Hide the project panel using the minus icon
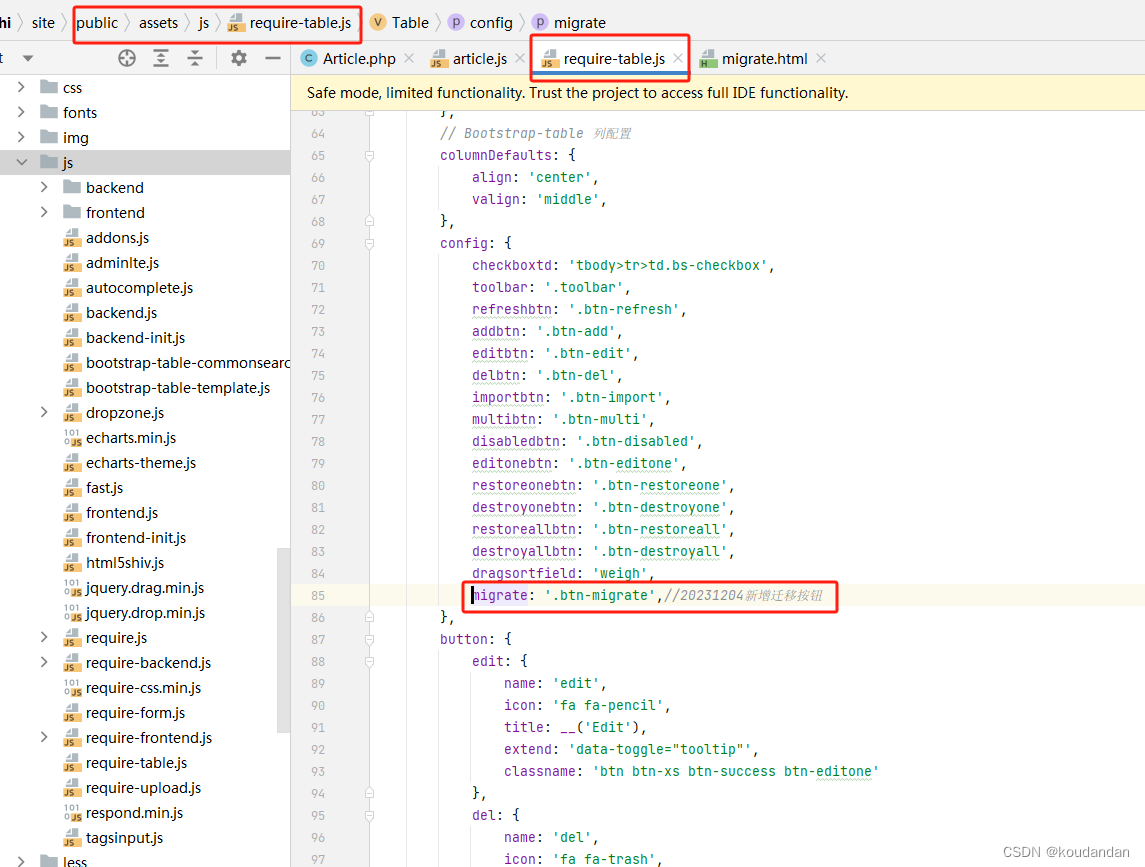The width and height of the screenshot is (1145, 867). click(272, 58)
